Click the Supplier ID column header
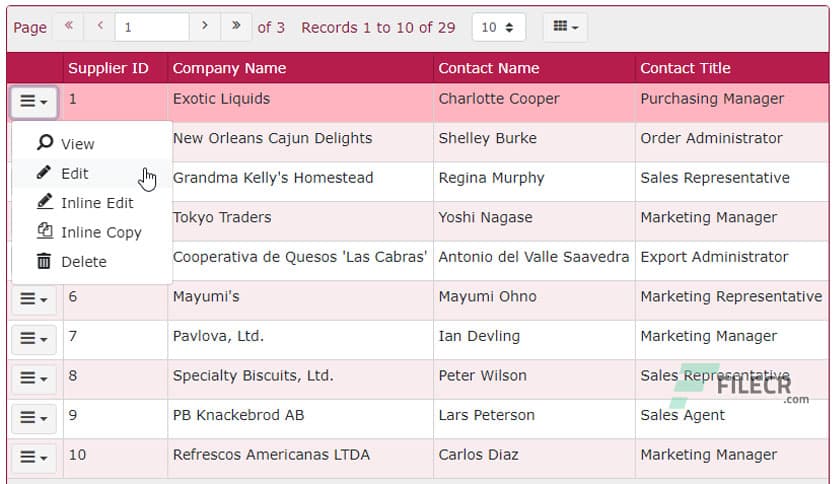Viewport: 836px width, 484px height. tap(108, 68)
